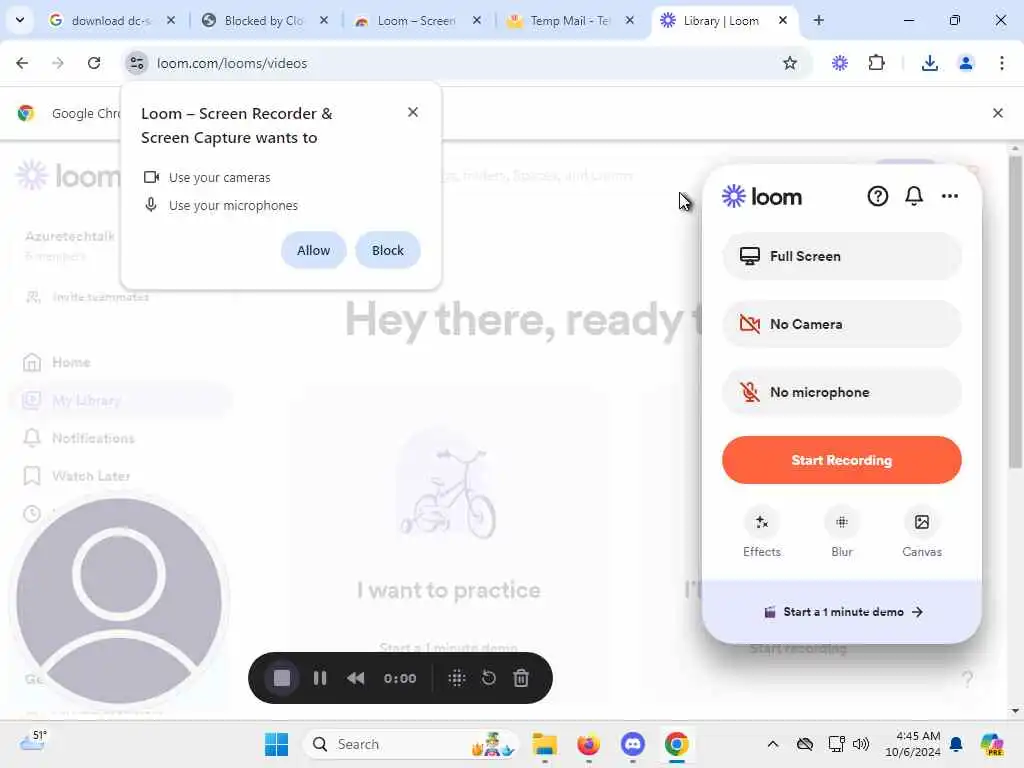This screenshot has width=1024, height=768.
Task: Open Chrome extensions puzzle icon
Action: [876, 63]
